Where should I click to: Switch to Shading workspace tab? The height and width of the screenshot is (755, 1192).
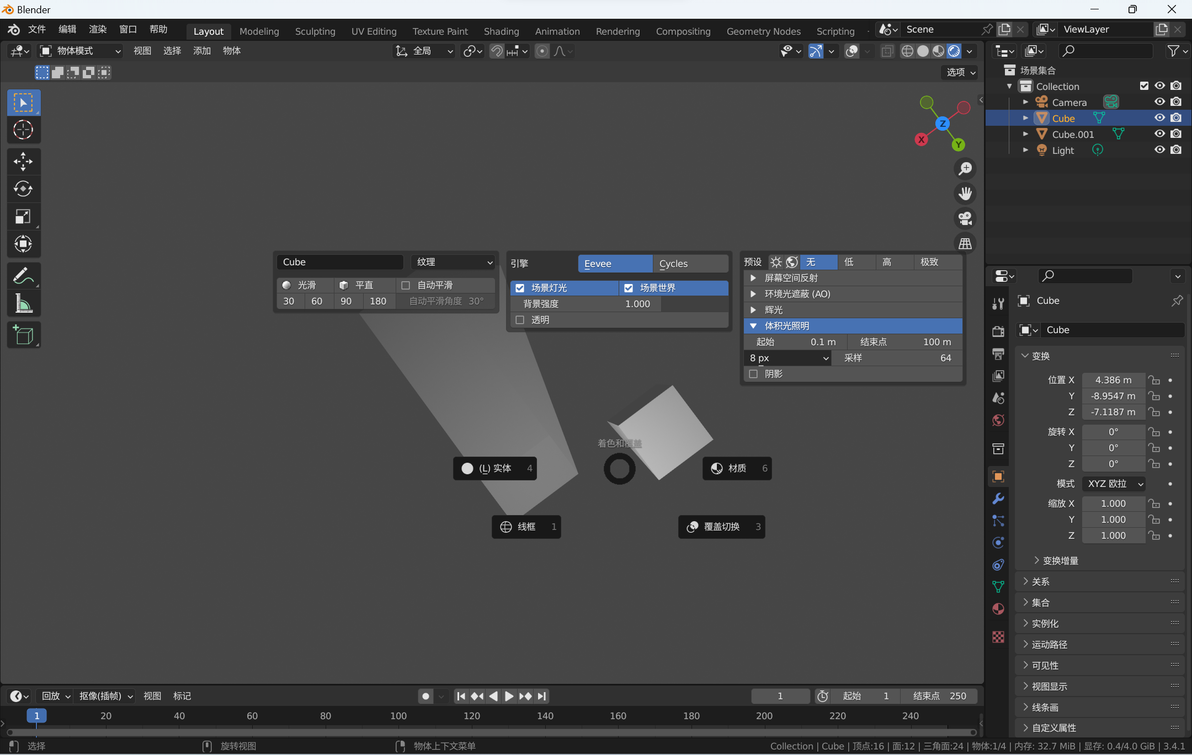point(501,31)
